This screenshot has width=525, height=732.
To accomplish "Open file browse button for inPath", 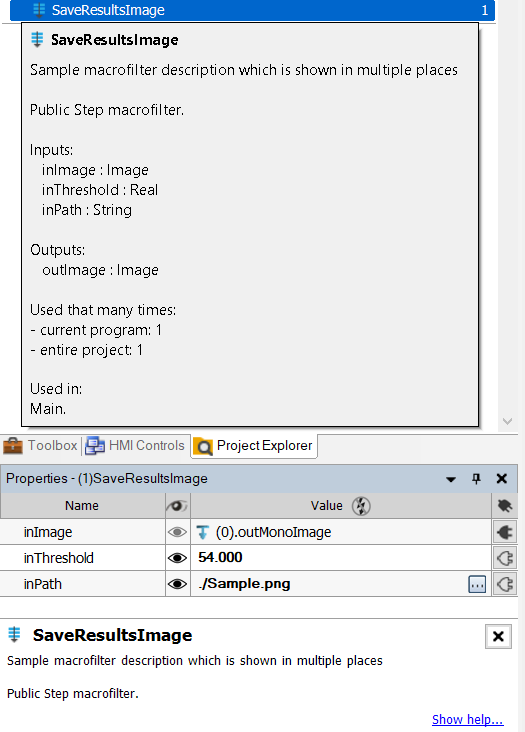I will tap(477, 584).
